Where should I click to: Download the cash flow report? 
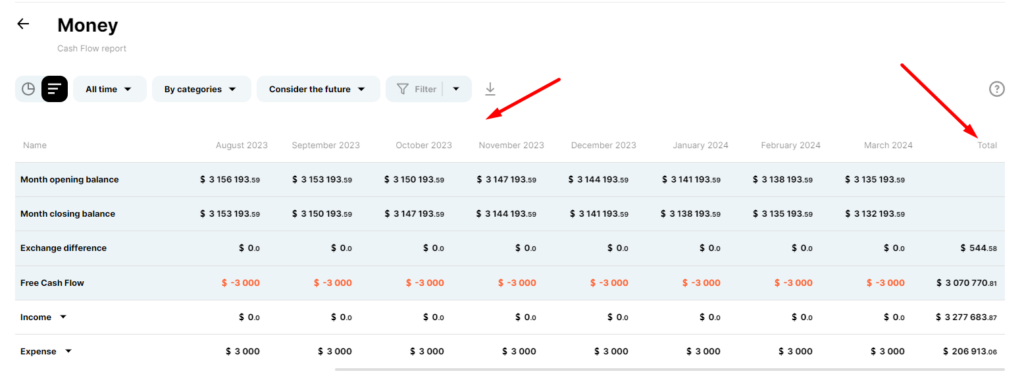(490, 89)
